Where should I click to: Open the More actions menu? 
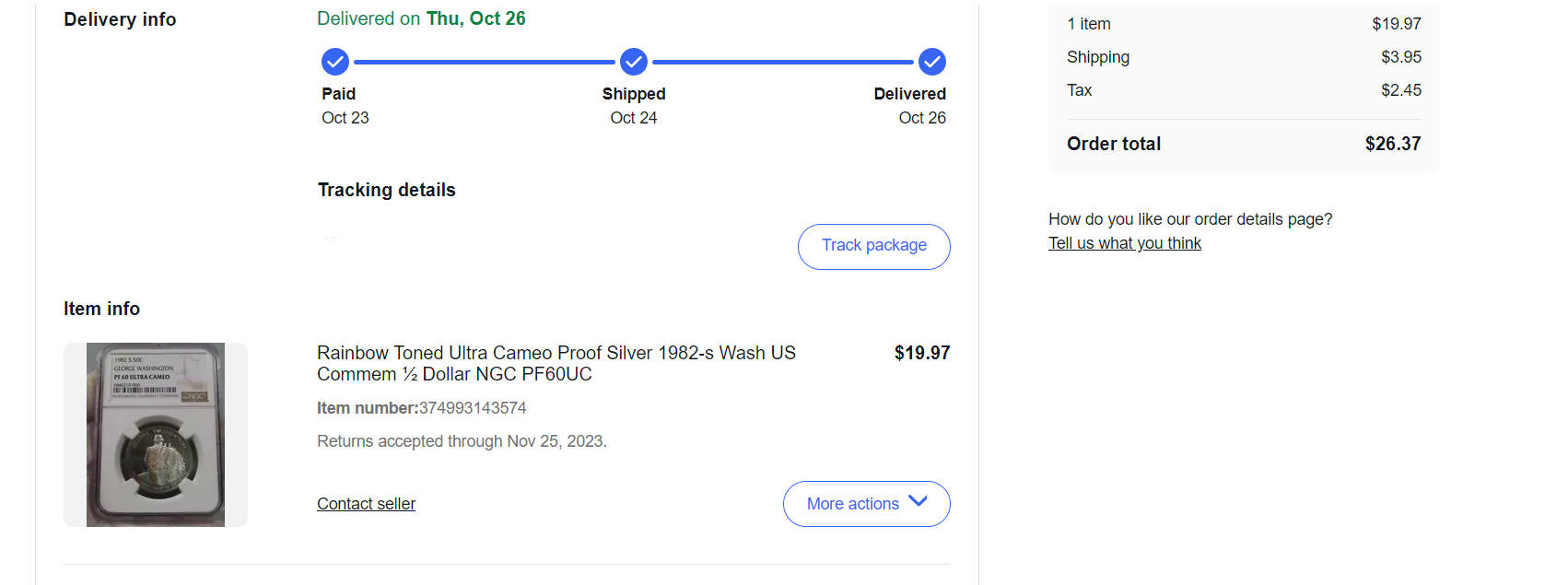pos(853,504)
